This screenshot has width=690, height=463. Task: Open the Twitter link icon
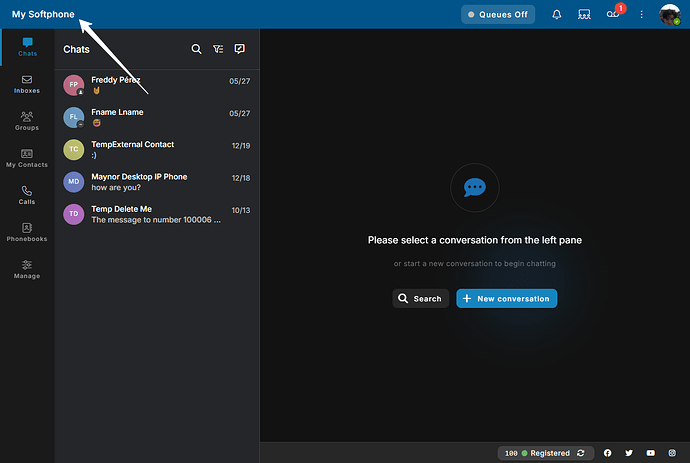[x=629, y=453]
